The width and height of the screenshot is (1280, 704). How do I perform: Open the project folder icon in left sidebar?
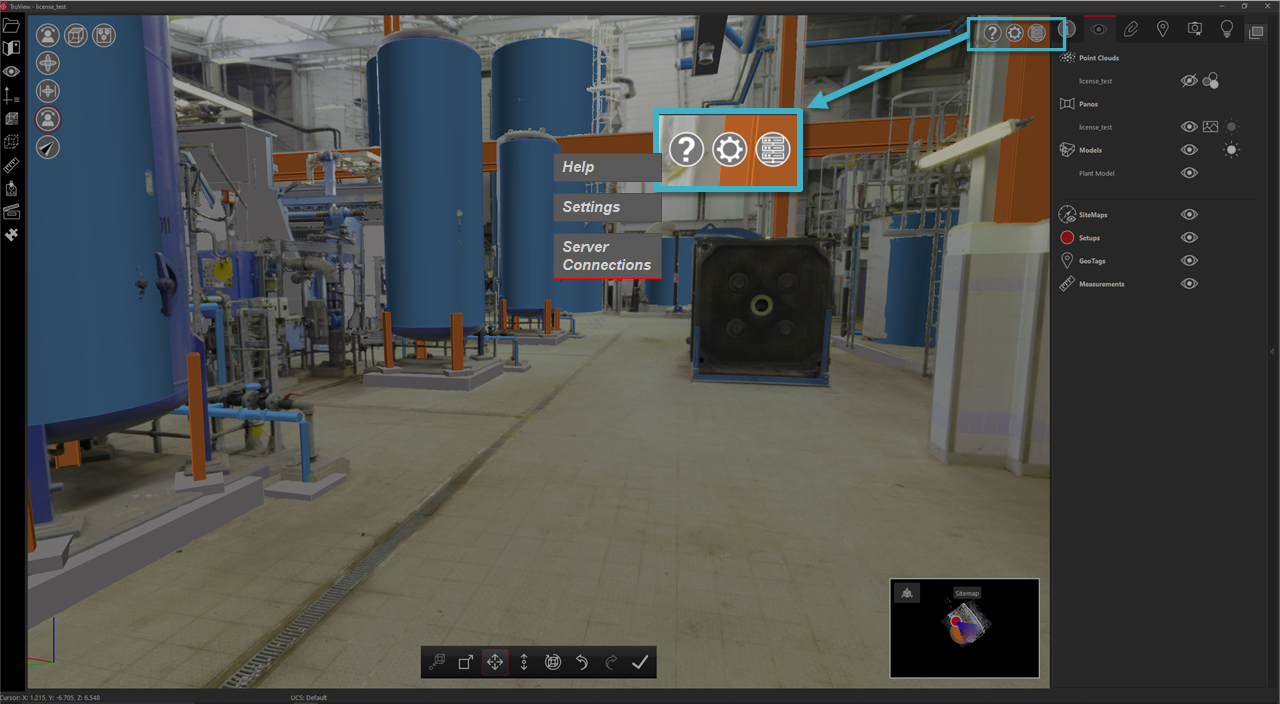pos(12,25)
